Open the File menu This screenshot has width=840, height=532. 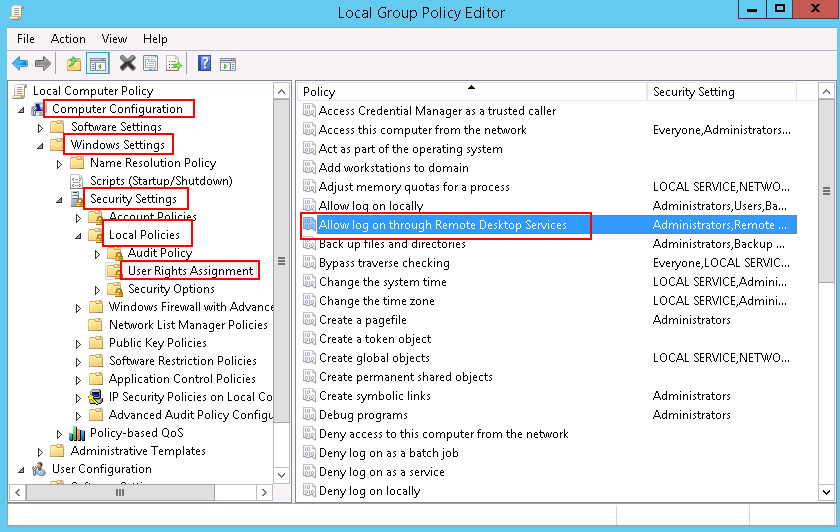click(26, 39)
